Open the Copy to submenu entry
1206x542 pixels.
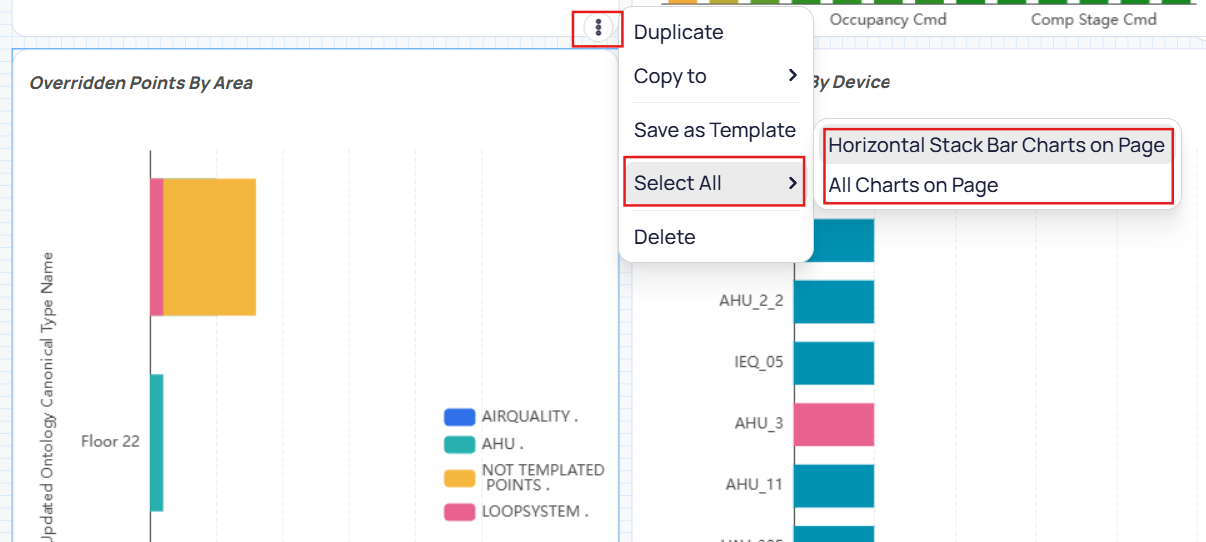tap(670, 76)
